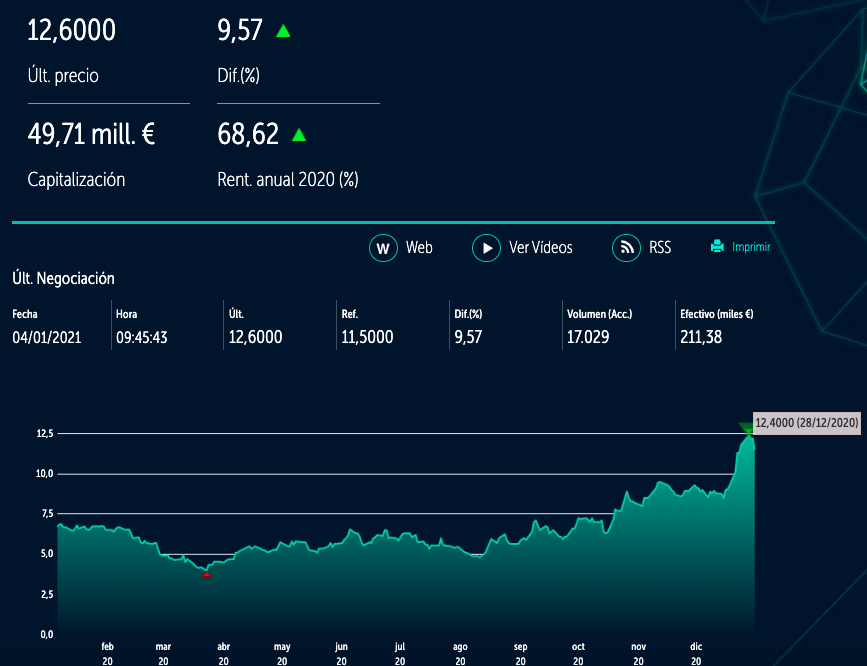
Task: Click the play icon for Ver Vídeos
Action: pyautogui.click(x=486, y=247)
